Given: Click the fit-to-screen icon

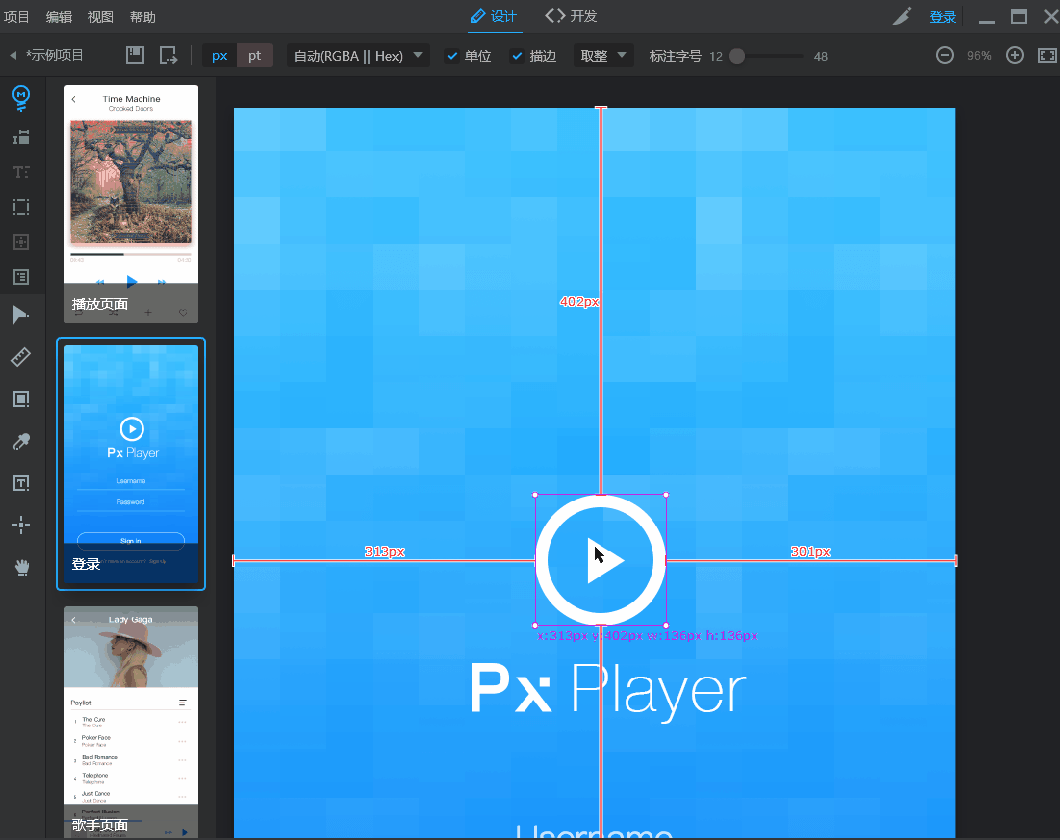Looking at the screenshot, I should (1047, 55).
